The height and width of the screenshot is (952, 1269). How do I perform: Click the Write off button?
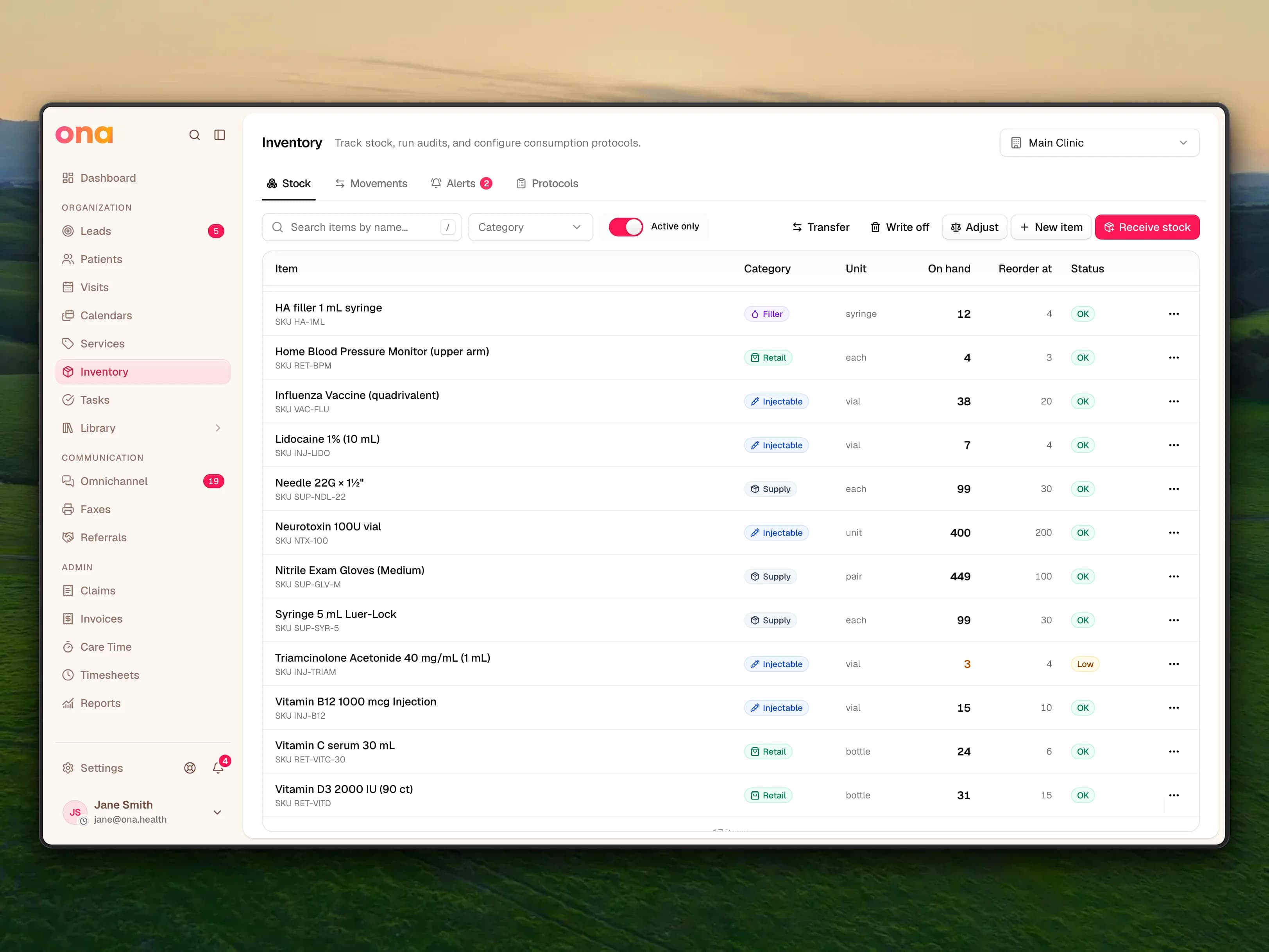(900, 227)
